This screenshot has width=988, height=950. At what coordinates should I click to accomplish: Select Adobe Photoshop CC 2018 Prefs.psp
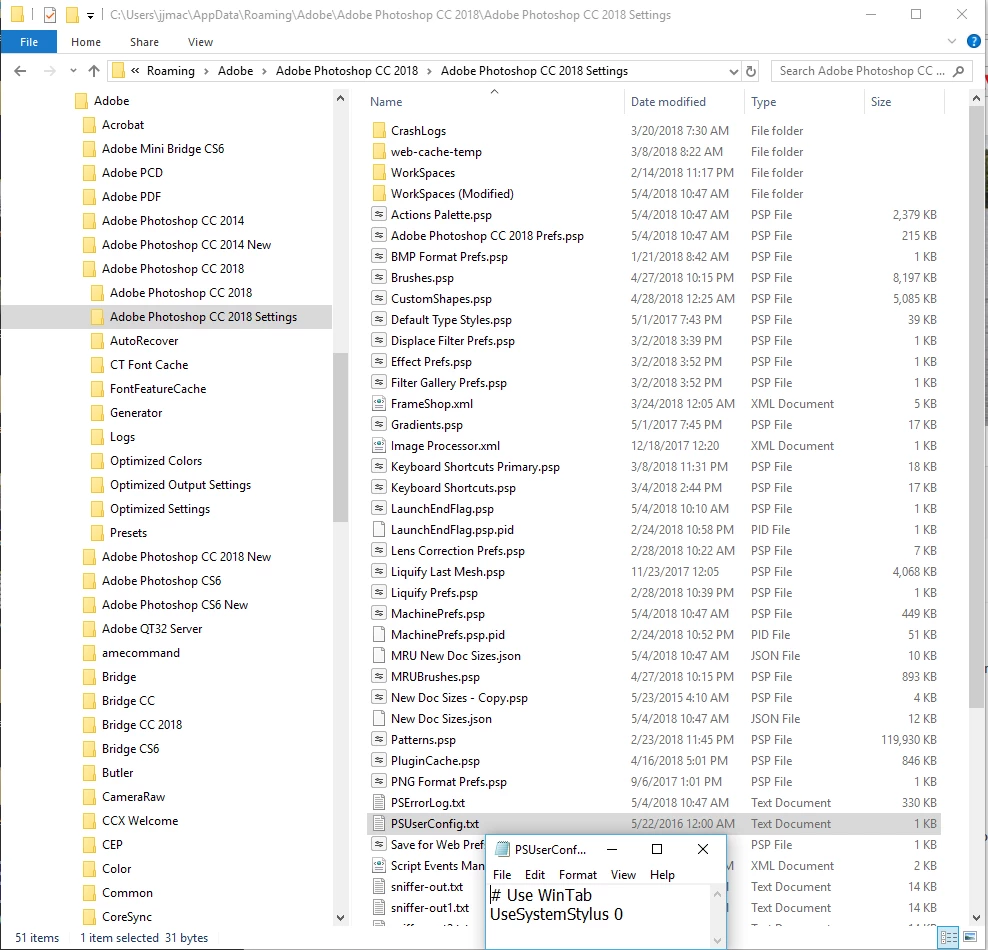[487, 236]
